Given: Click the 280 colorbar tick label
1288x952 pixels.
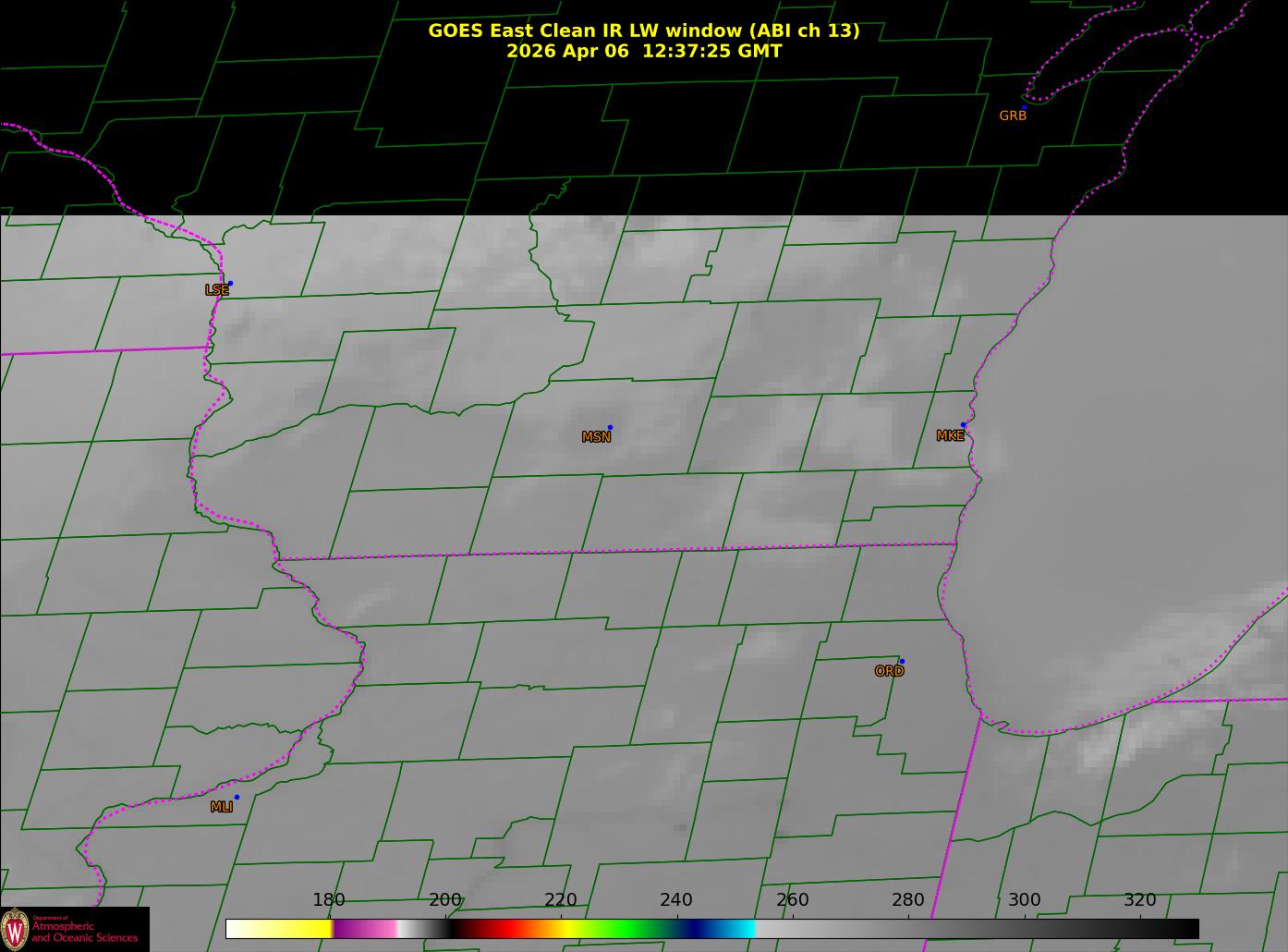Looking at the screenshot, I should click(x=908, y=900).
